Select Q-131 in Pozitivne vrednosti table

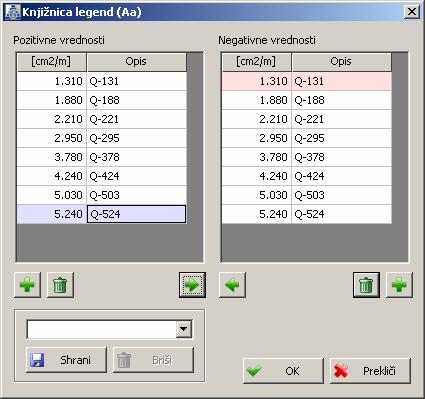137,81
